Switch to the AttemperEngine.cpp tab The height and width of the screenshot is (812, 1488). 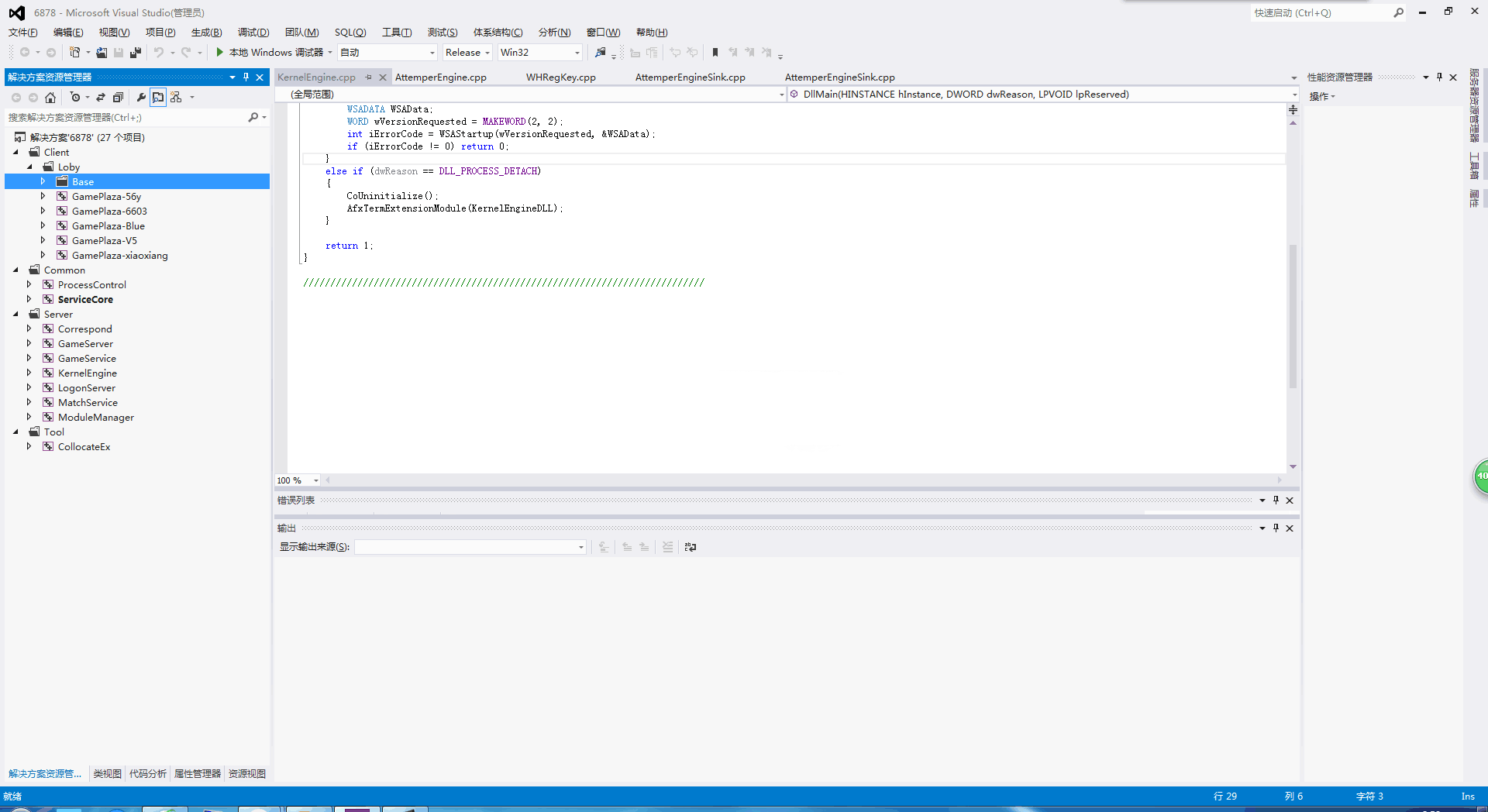click(441, 77)
